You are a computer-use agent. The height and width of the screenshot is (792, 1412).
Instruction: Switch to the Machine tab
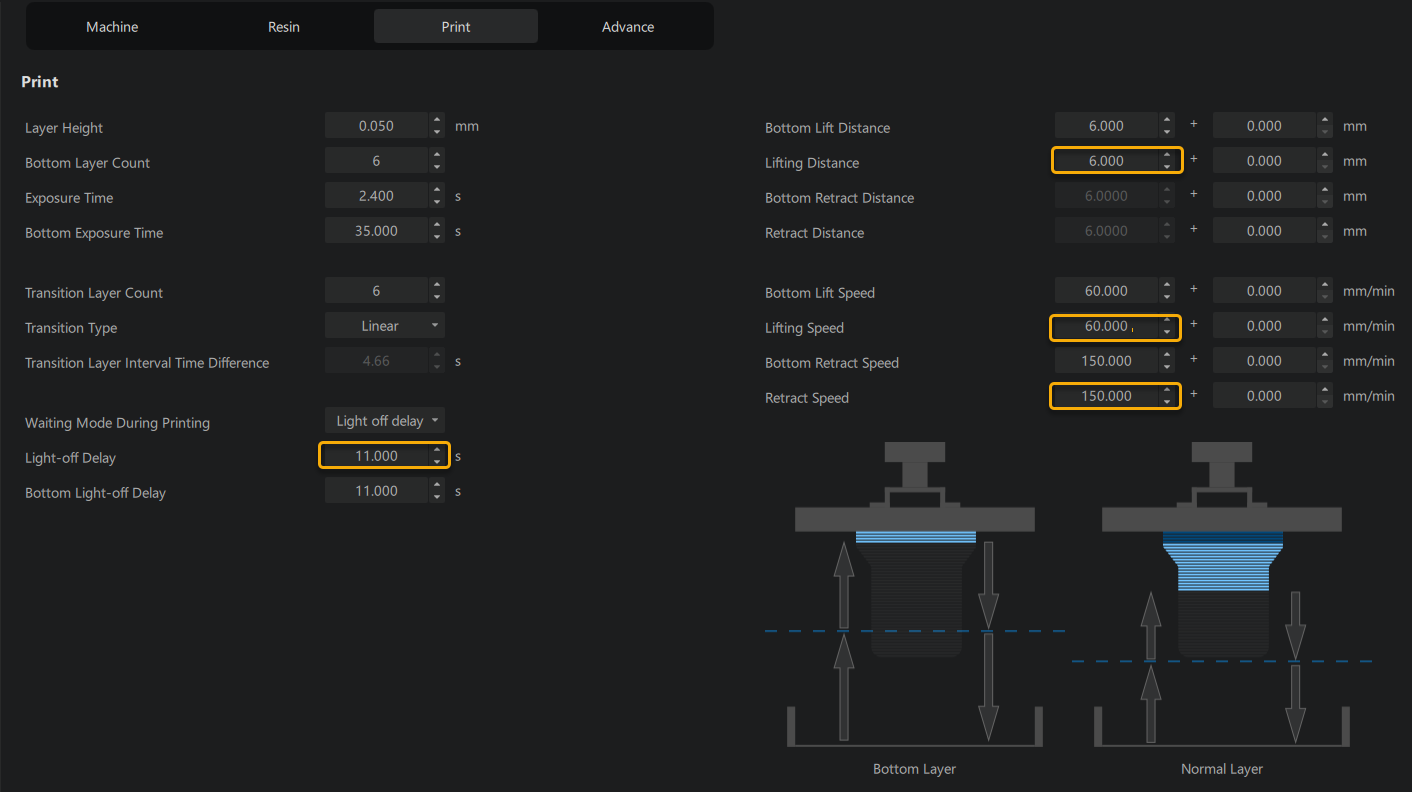pos(112,27)
